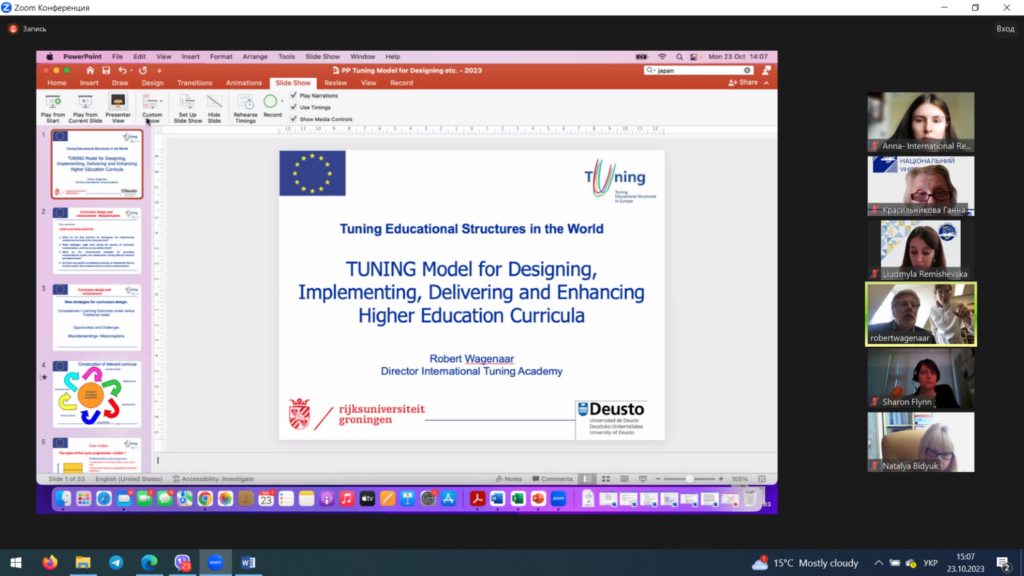Select slide 4 thumbnail in the panel
This screenshot has height=576, width=1024.
tap(97, 394)
